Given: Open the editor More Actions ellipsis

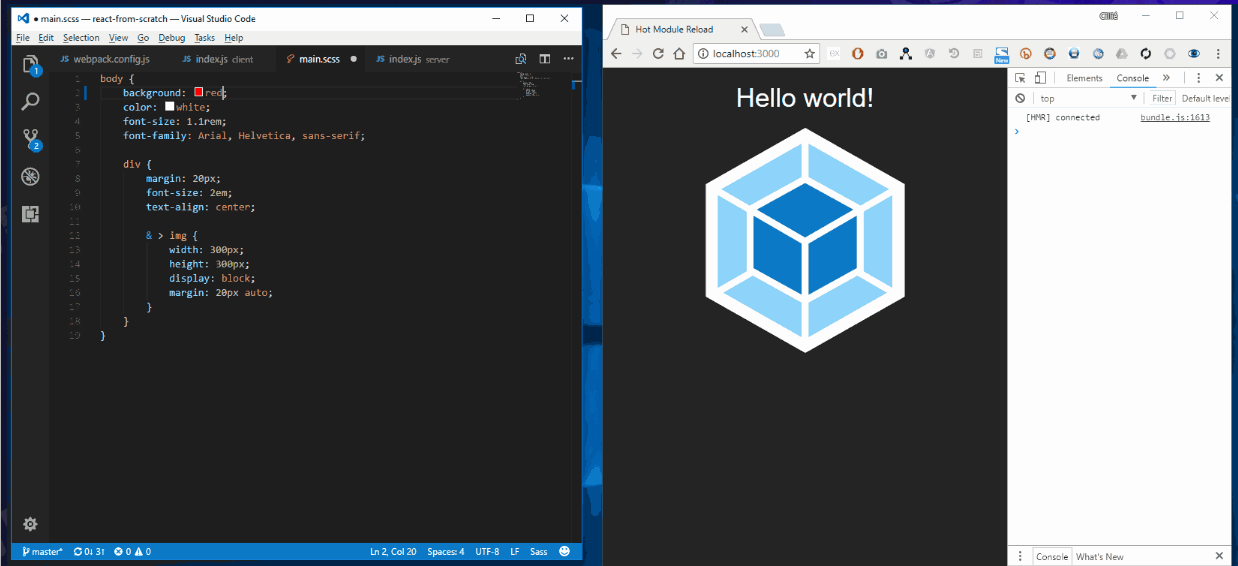Looking at the screenshot, I should point(569,59).
